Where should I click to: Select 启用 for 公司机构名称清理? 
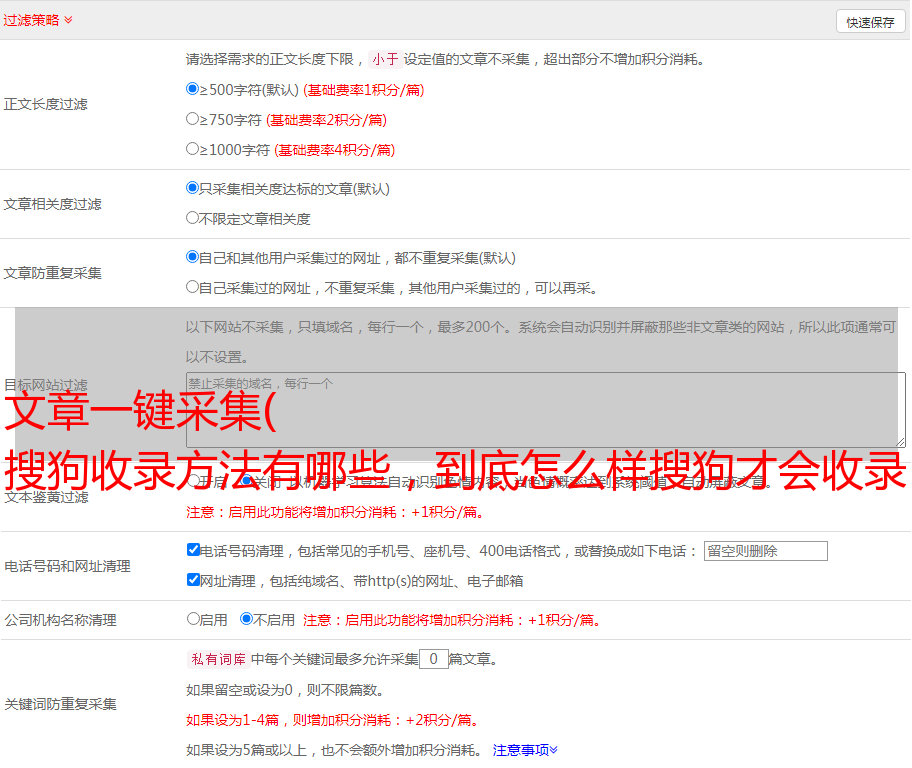point(193,619)
